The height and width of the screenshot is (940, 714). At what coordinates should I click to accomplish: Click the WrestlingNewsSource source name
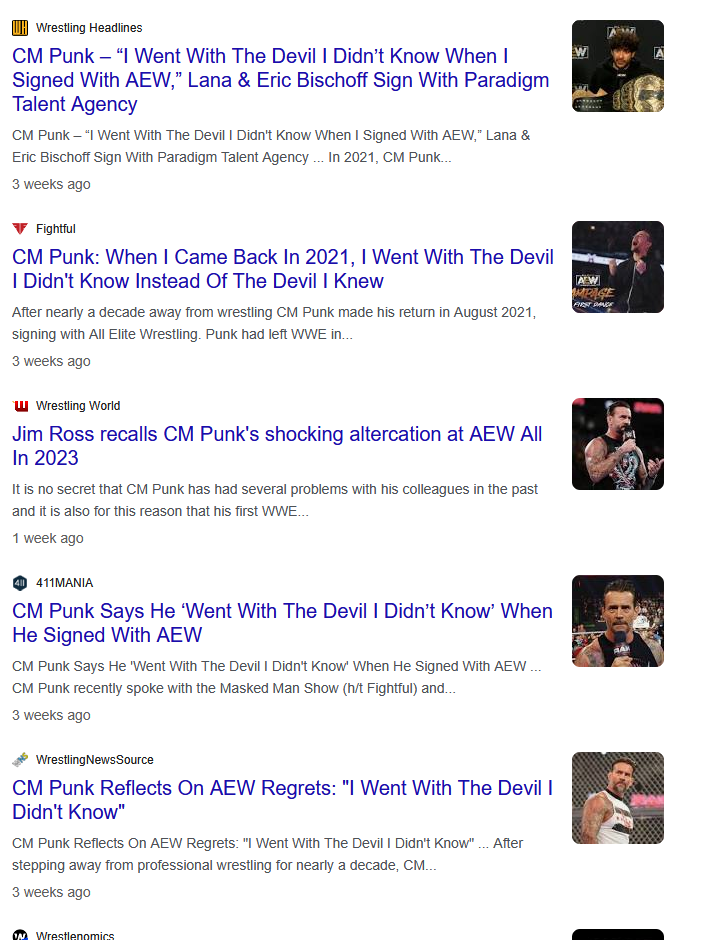pos(95,760)
